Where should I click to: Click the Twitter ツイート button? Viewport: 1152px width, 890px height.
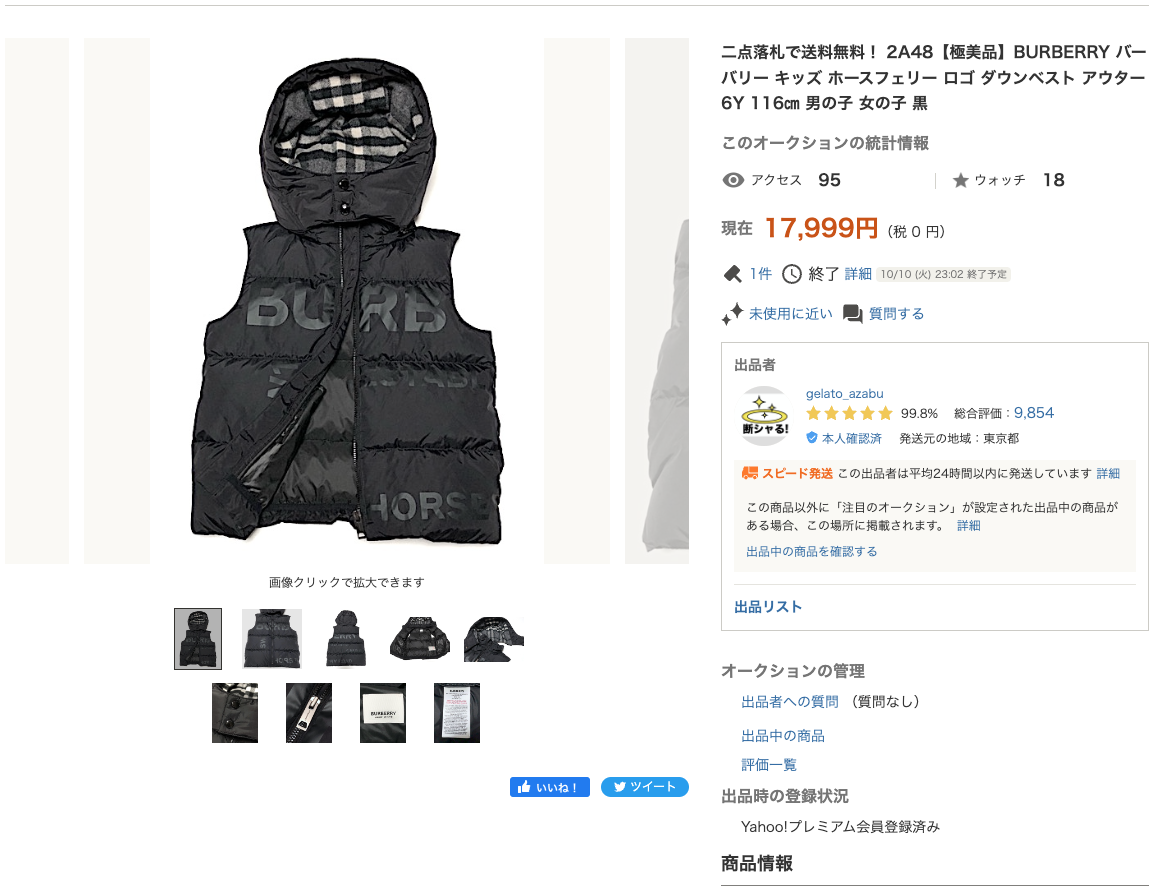pos(644,787)
